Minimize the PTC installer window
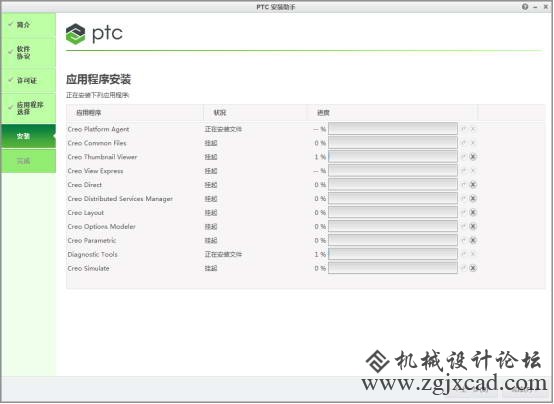This screenshot has height=404, width=554. point(536,7)
